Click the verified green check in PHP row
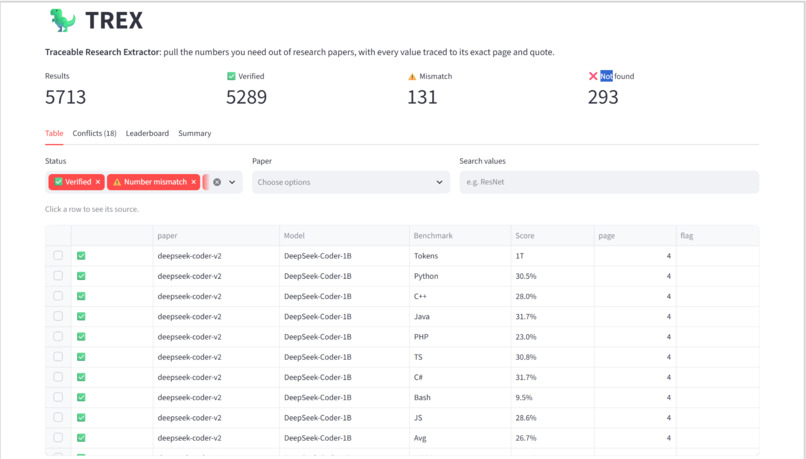This screenshot has height=459, width=806. point(81,337)
